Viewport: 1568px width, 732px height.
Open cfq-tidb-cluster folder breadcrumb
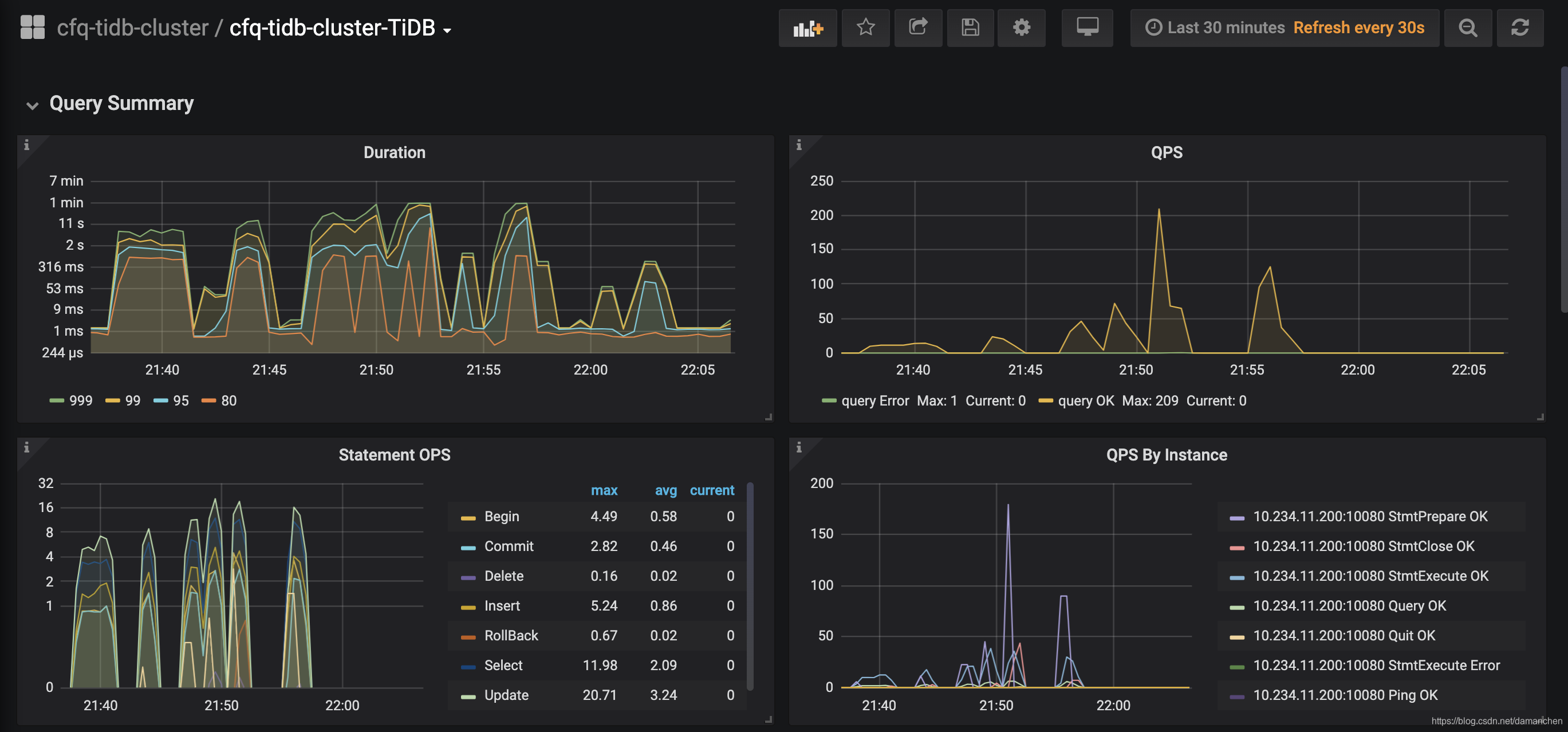point(132,28)
